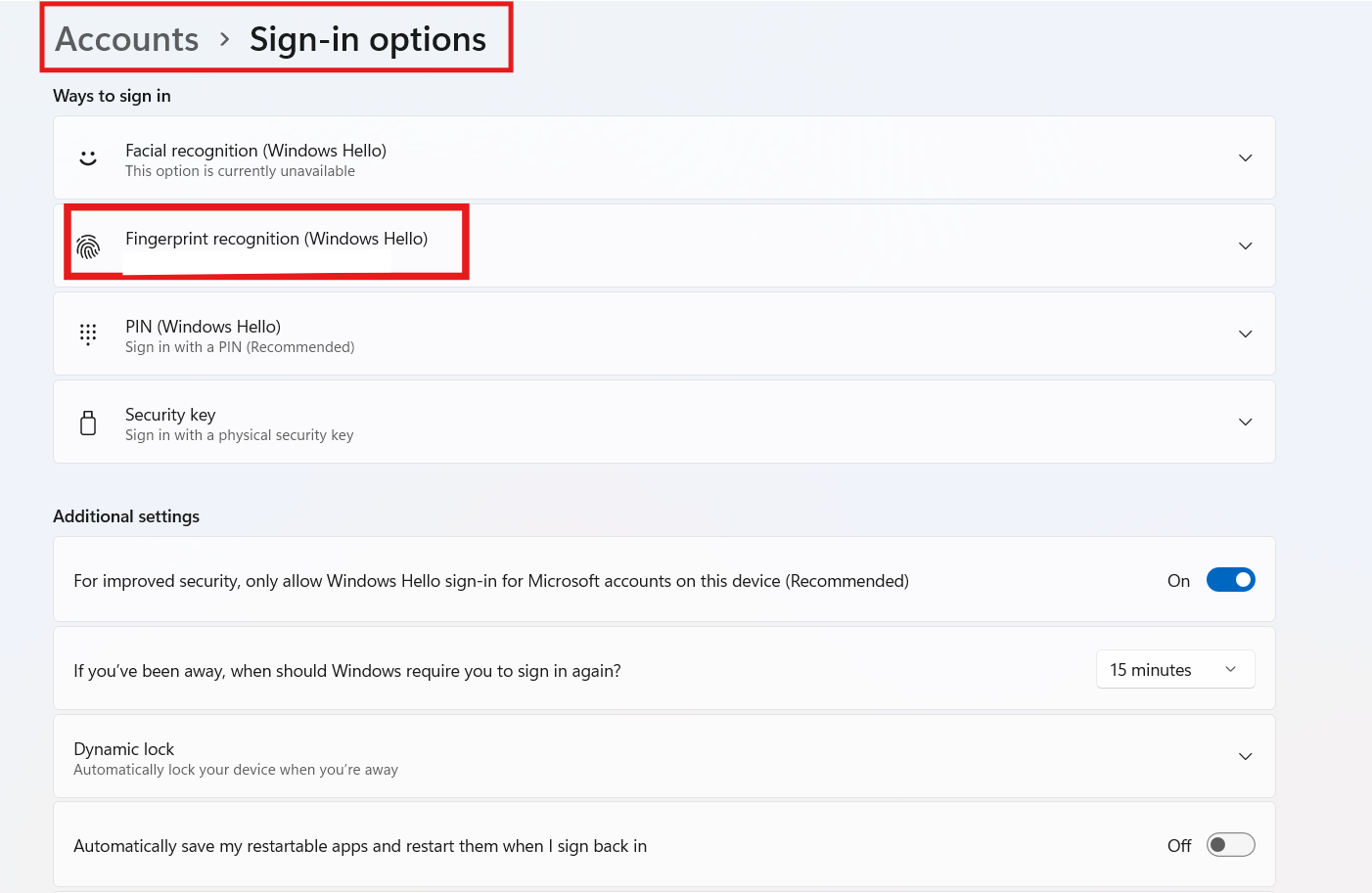The height and width of the screenshot is (893, 1372).
Task: Expand the Fingerprint recognition chevron
Action: [1245, 246]
